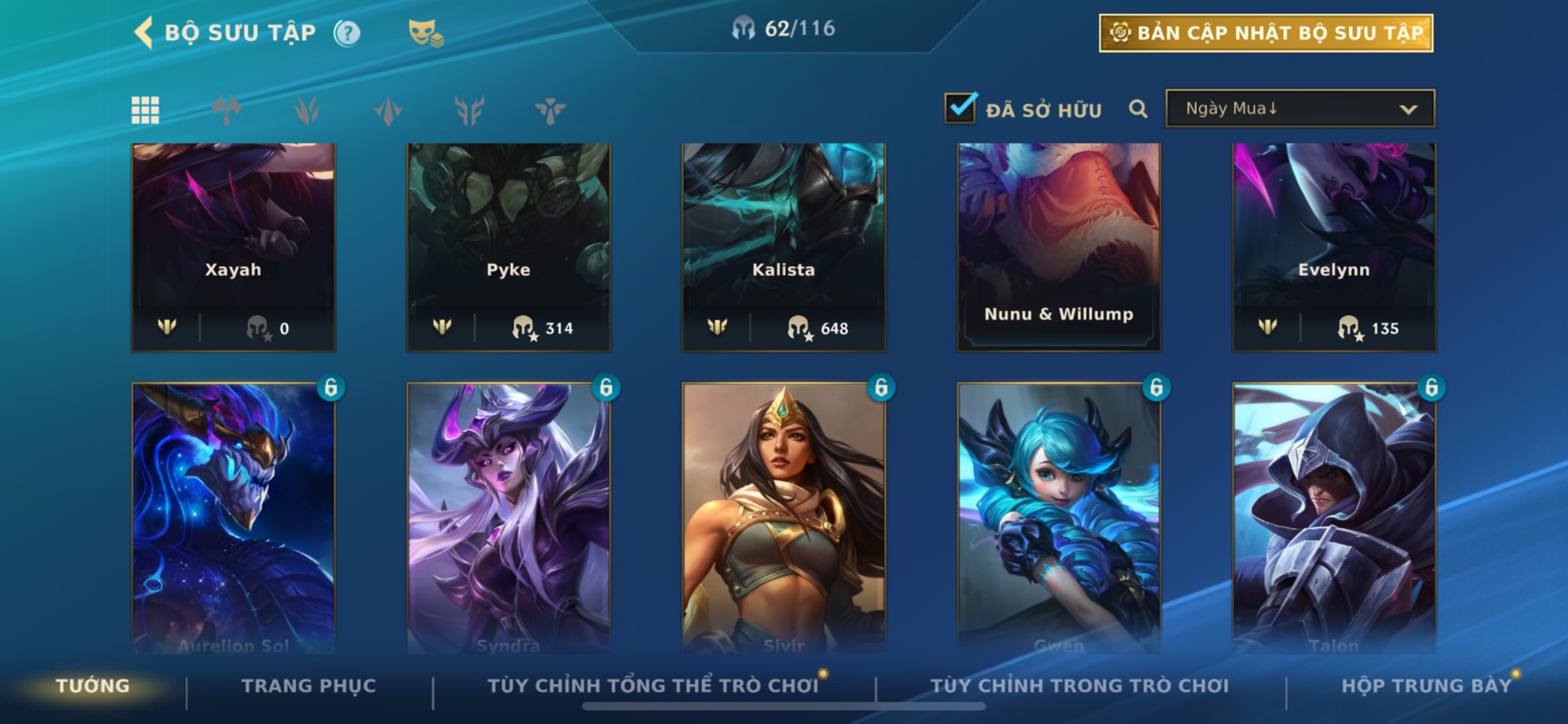Expand the Ngày Mua sort dropdown
The image size is (1568, 724).
[1300, 108]
